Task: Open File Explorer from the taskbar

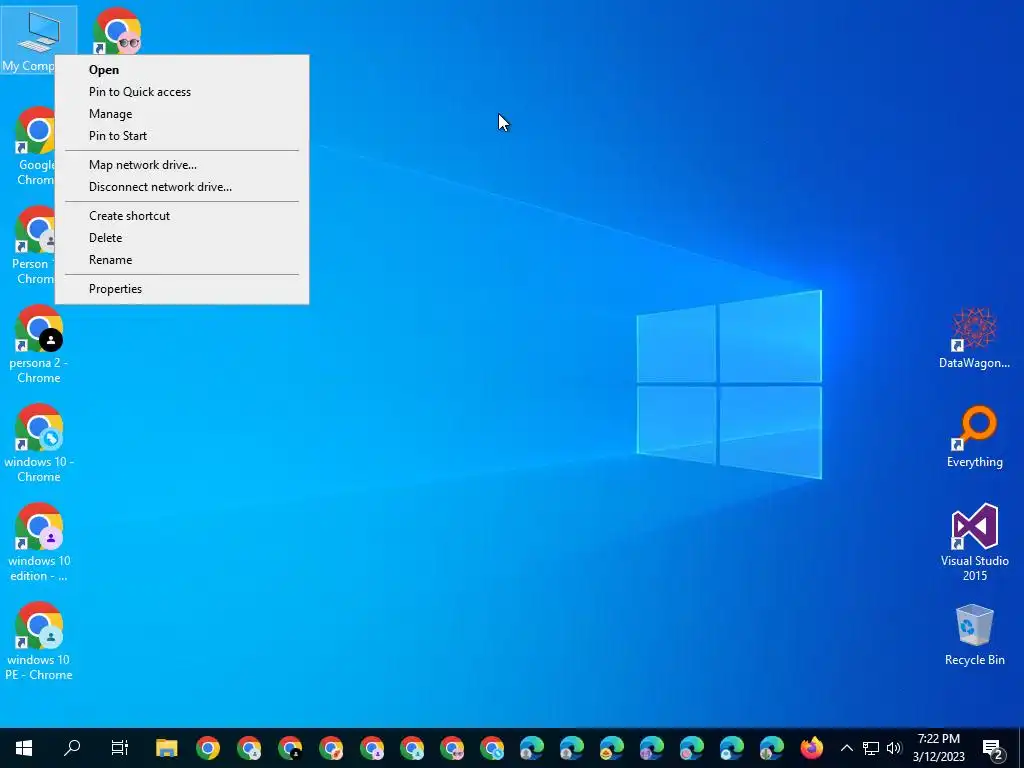Action: [167, 748]
